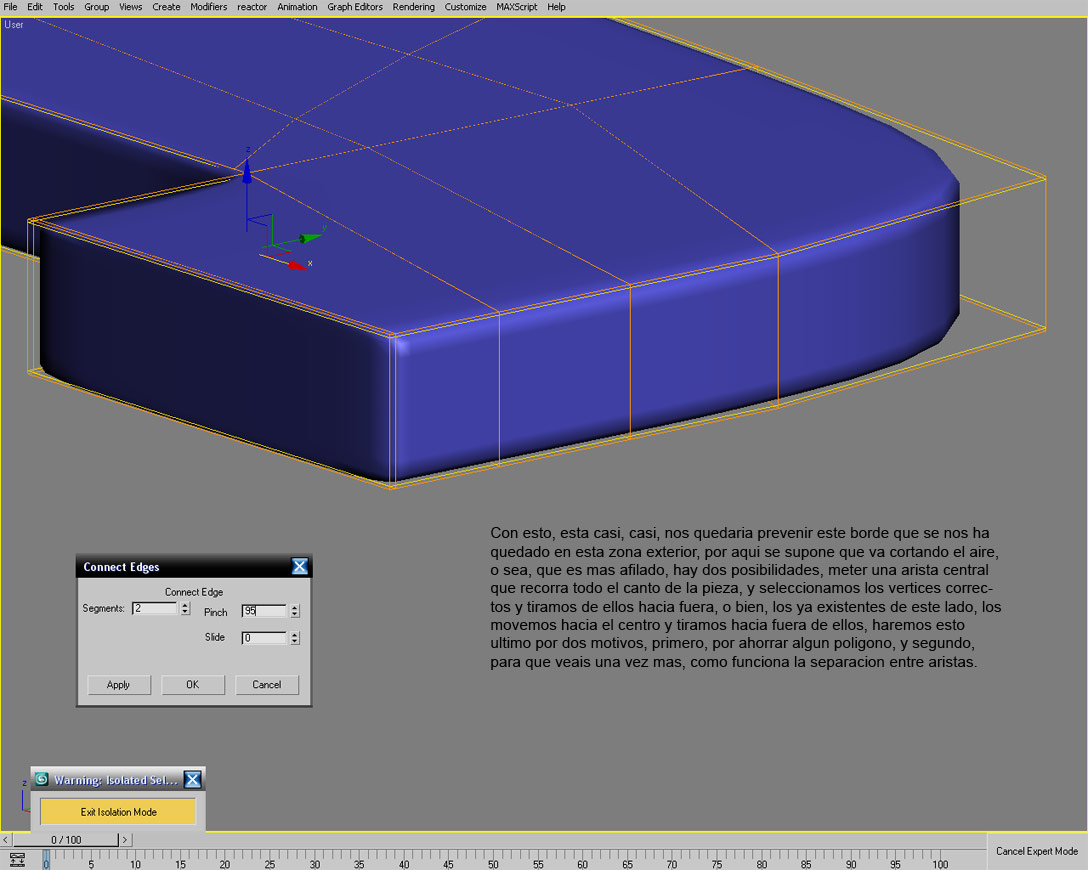
Task: Open the Edit menu
Action: point(35,7)
